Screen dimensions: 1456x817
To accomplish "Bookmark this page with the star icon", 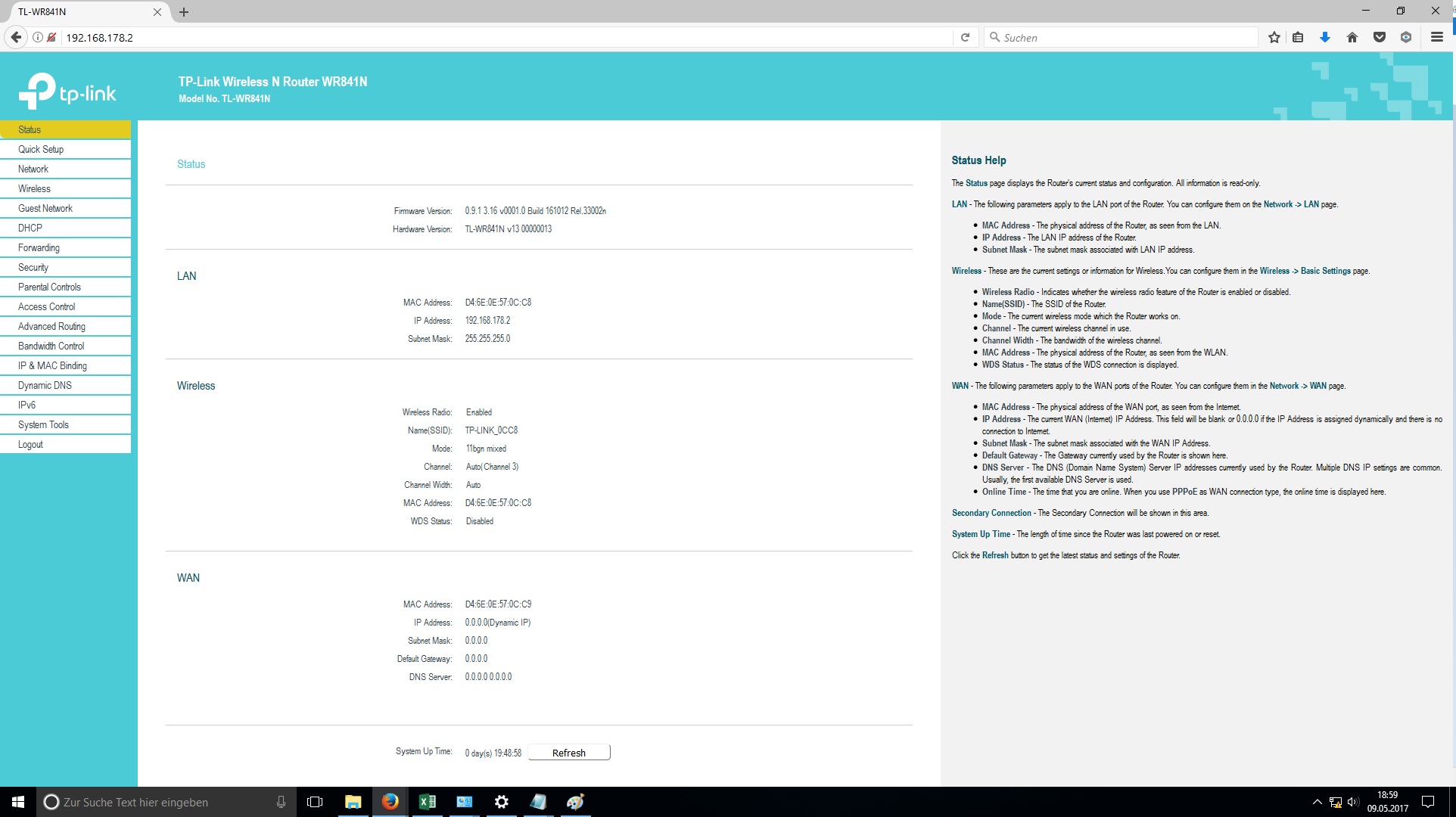I will (1274, 37).
